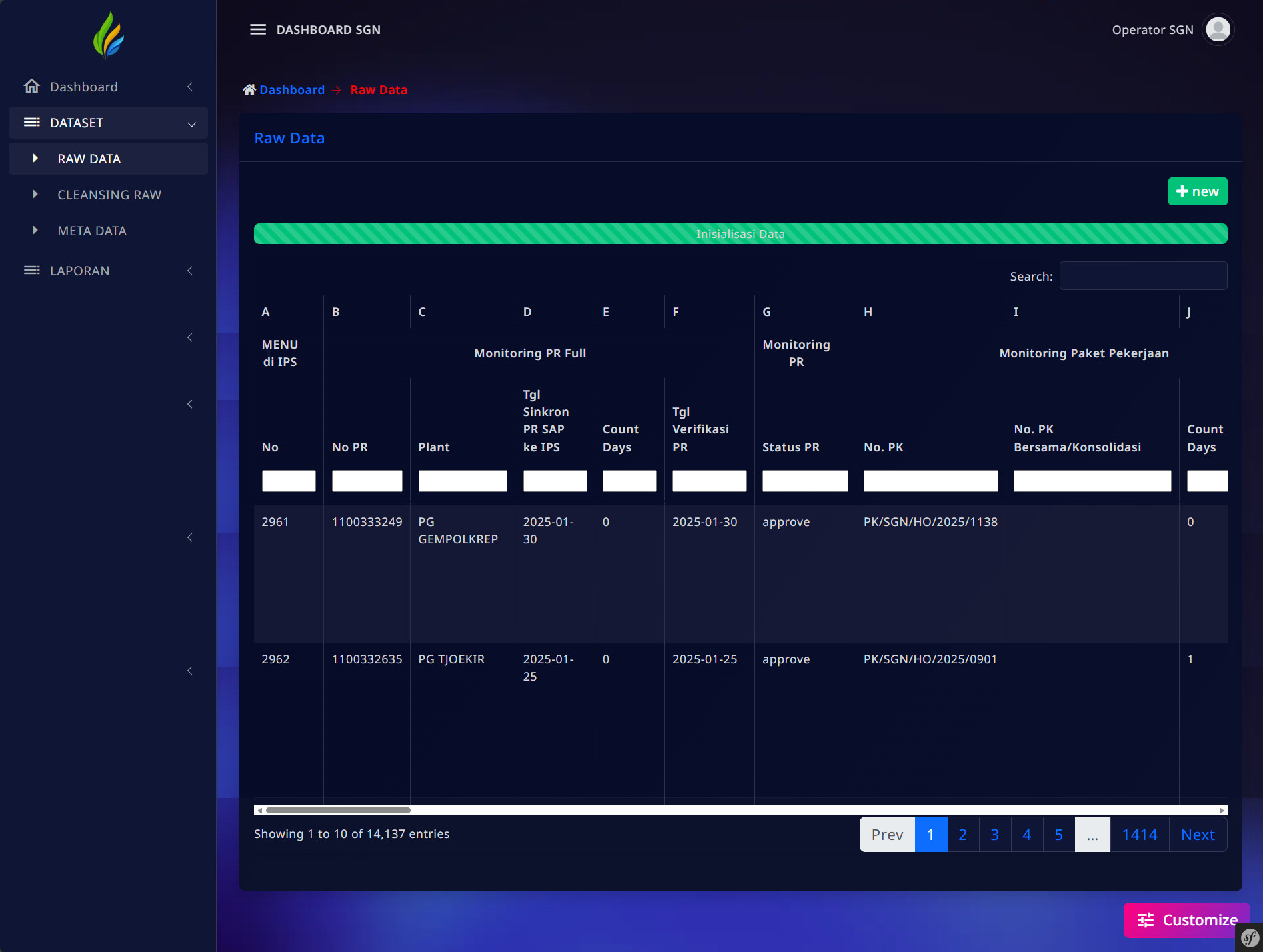Click PR number 1100333249
This screenshot has width=1263, height=952.
(x=367, y=521)
